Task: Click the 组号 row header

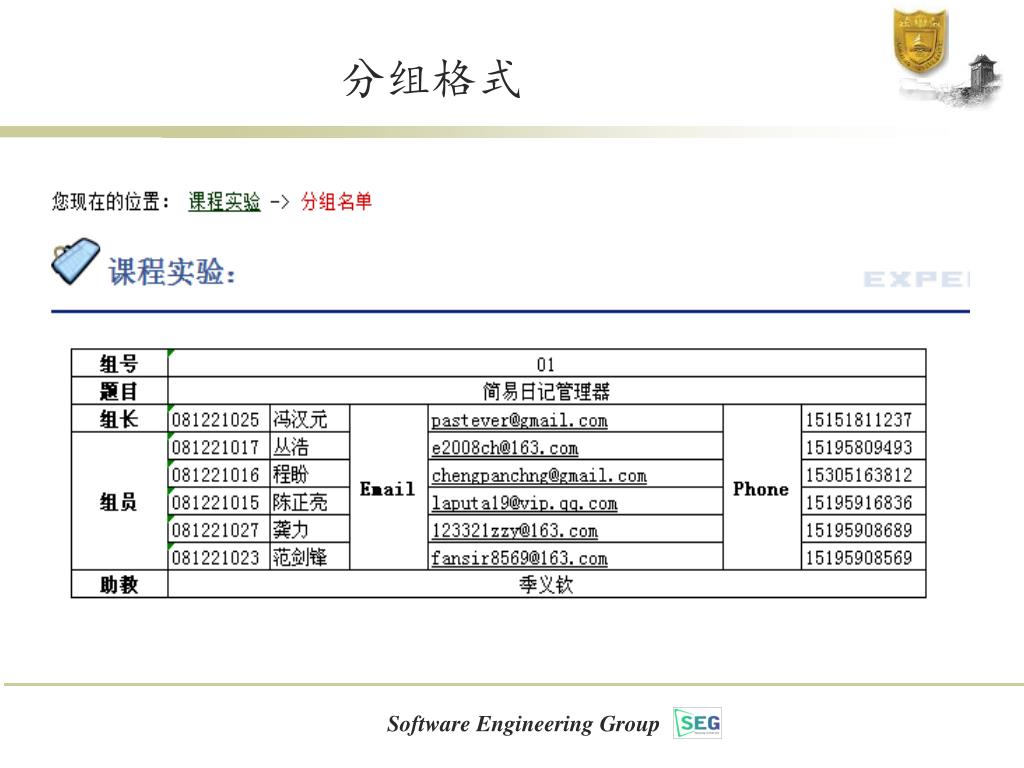Action: pyautogui.click(x=119, y=364)
